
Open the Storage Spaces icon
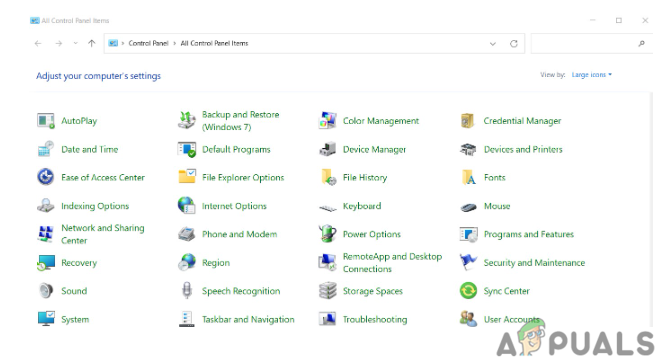point(327,291)
